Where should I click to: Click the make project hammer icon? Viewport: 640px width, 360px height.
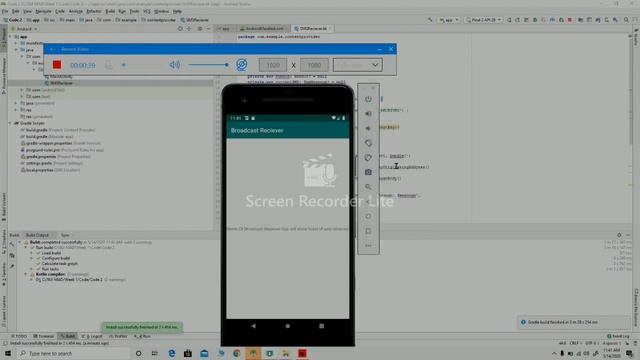point(430,20)
